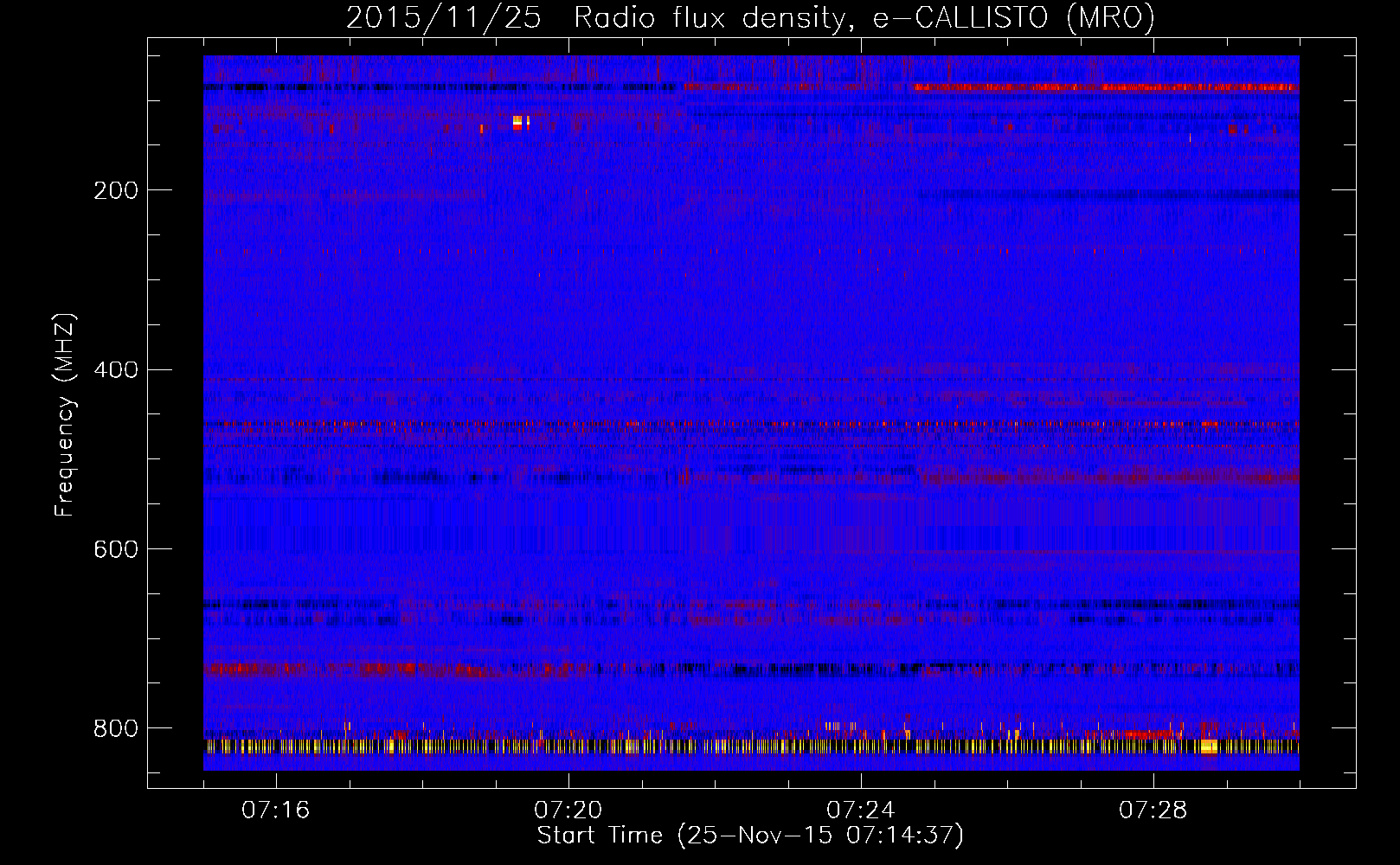This screenshot has height=865, width=1400.
Task: Click the "800" frequency tick label
Action: tap(116, 729)
